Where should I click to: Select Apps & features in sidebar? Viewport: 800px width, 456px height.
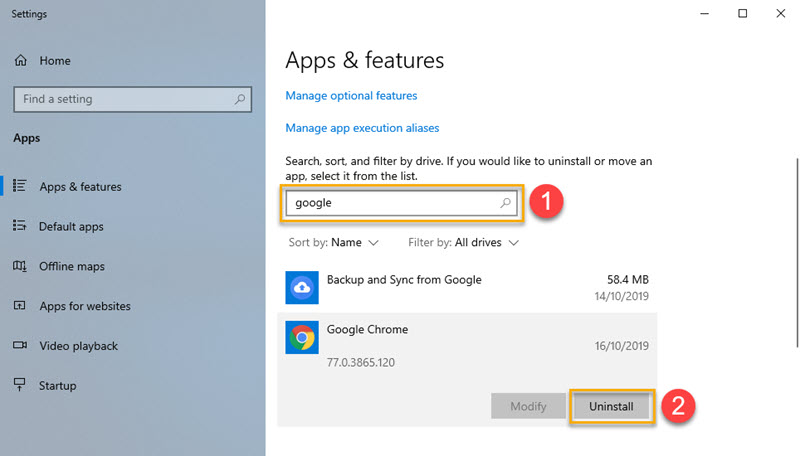pos(81,187)
